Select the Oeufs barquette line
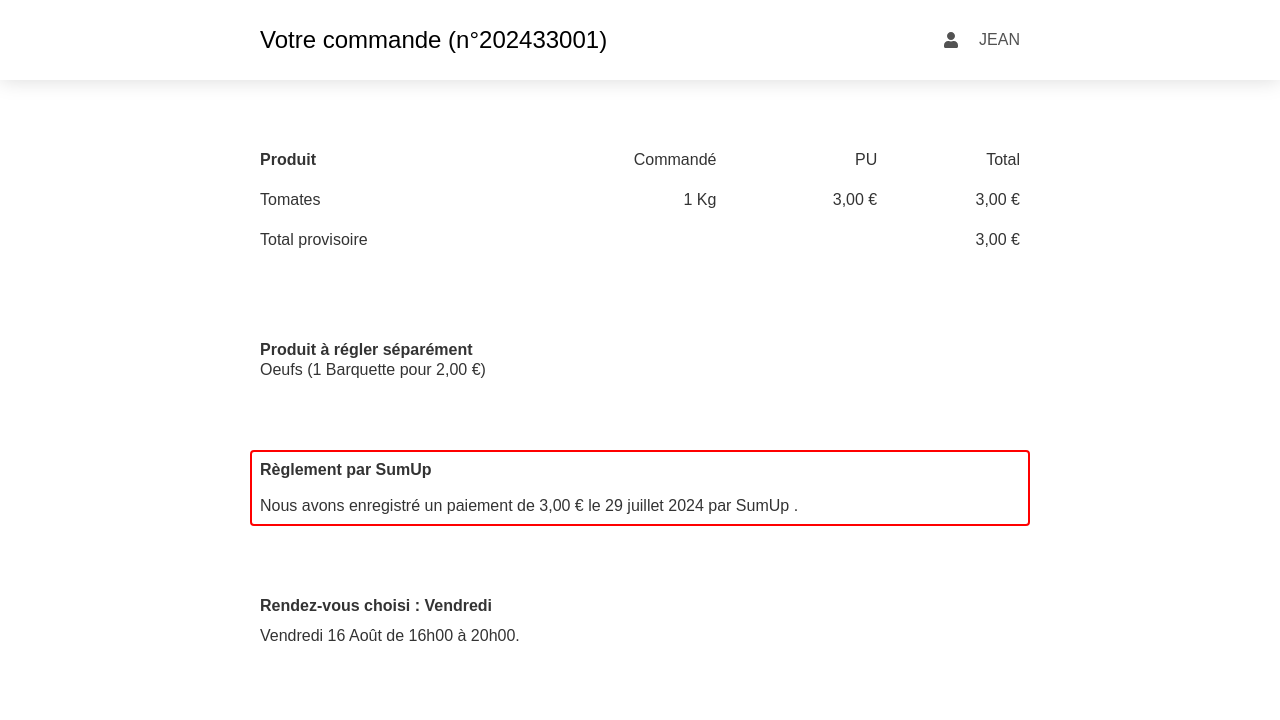Viewport: 1280px width, 720px height. (x=373, y=370)
